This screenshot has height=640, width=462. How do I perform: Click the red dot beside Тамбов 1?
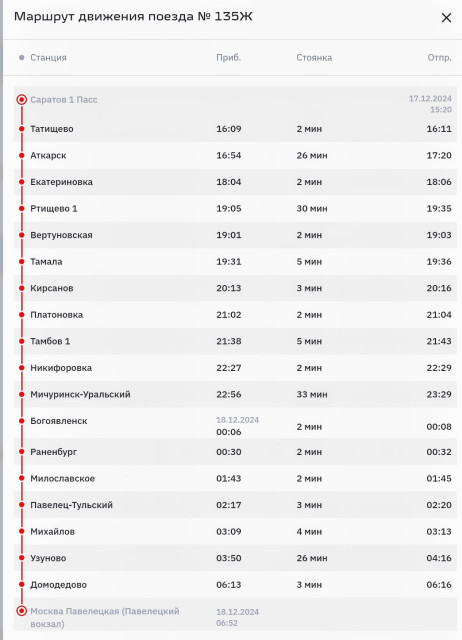point(22,341)
